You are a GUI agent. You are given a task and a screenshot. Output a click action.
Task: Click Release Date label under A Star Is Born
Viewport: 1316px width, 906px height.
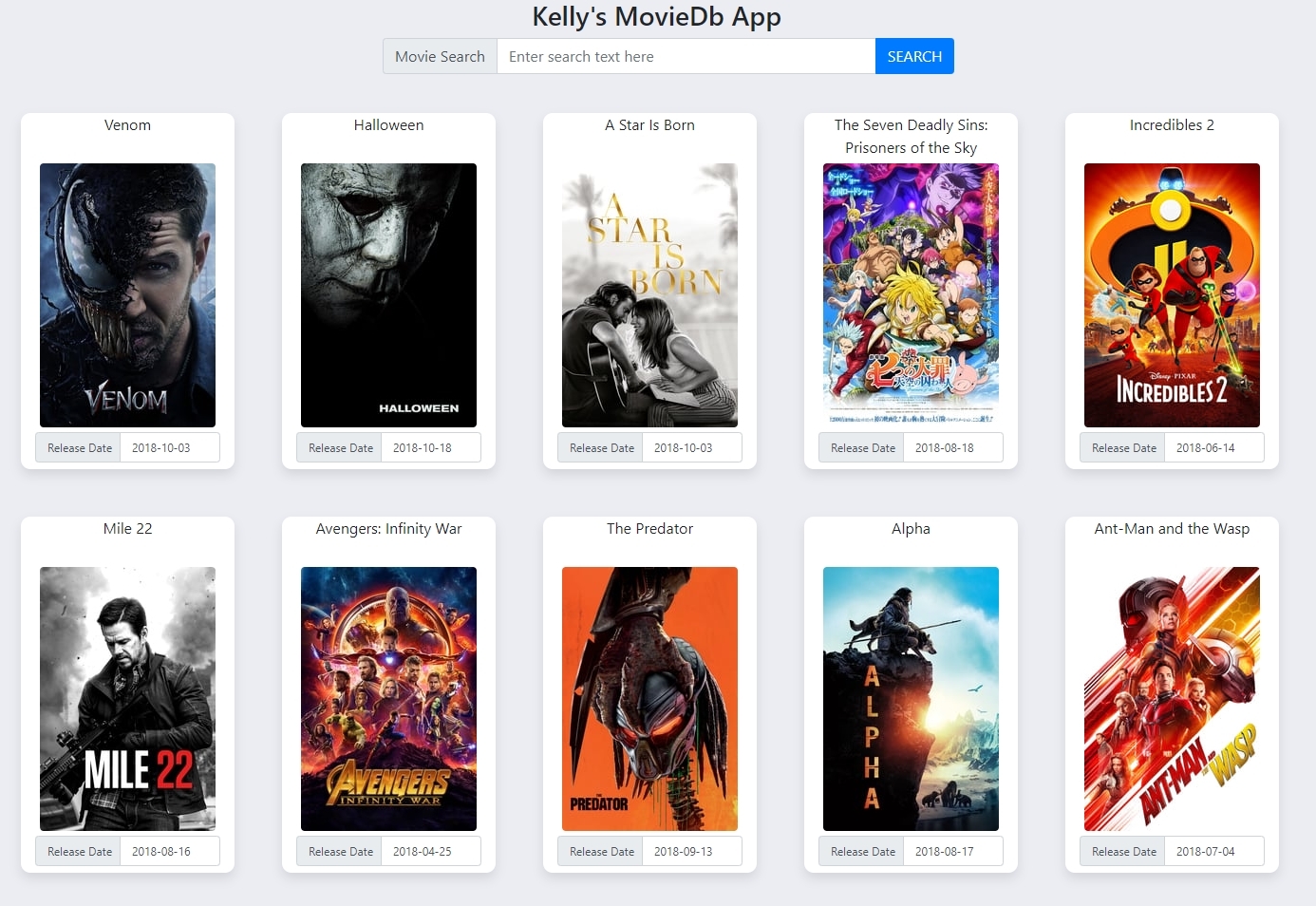(601, 447)
